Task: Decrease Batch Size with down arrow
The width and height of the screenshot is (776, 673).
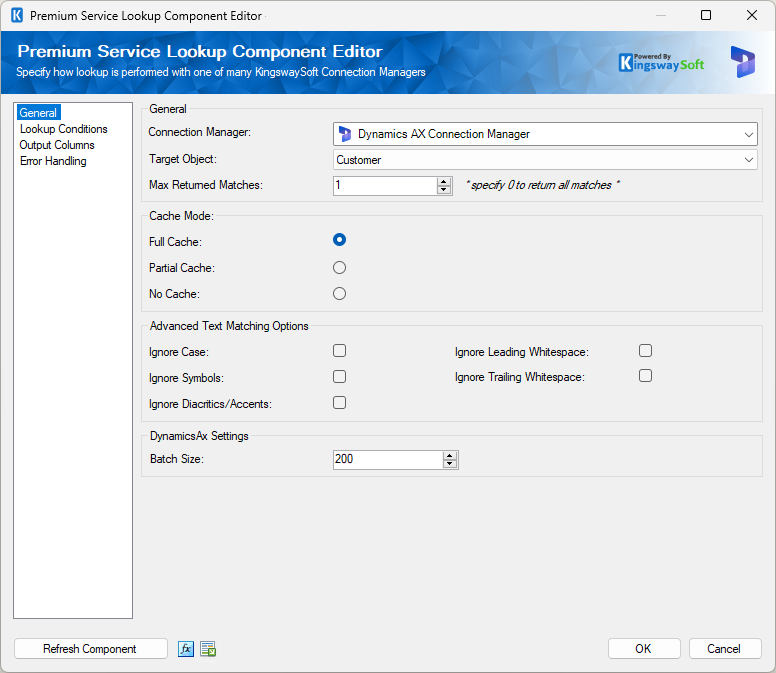Action: pos(450,464)
